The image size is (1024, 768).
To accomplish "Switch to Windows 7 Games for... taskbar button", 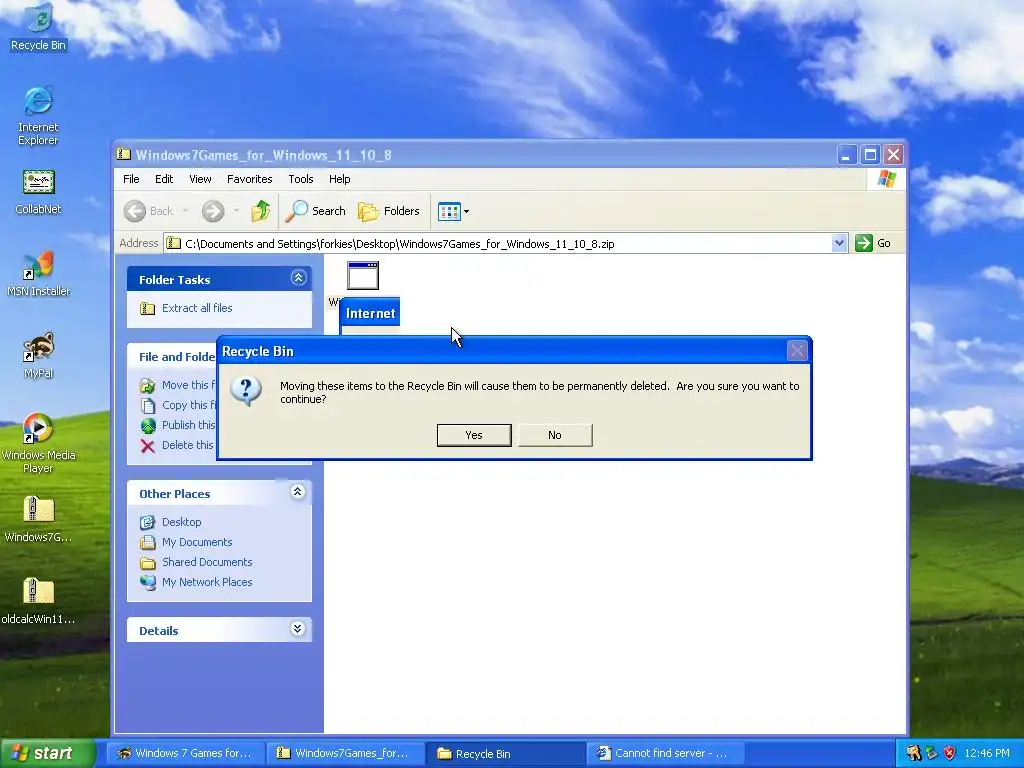I will [185, 753].
